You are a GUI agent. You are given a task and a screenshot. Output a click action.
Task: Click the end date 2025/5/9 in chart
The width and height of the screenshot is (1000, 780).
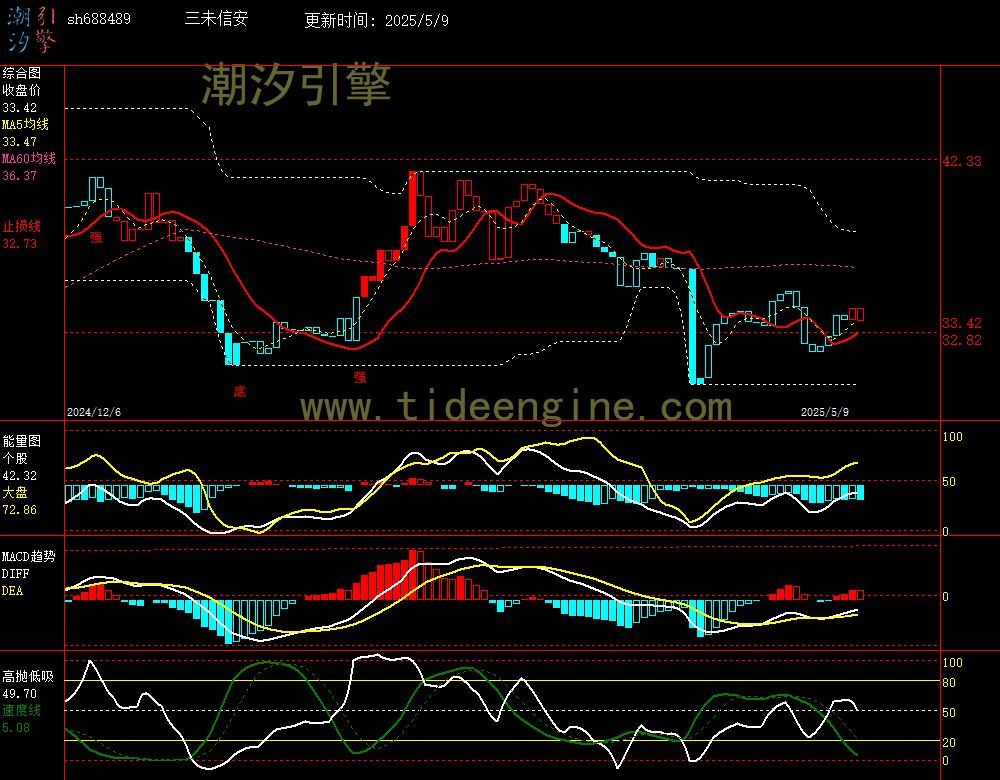[825, 412]
